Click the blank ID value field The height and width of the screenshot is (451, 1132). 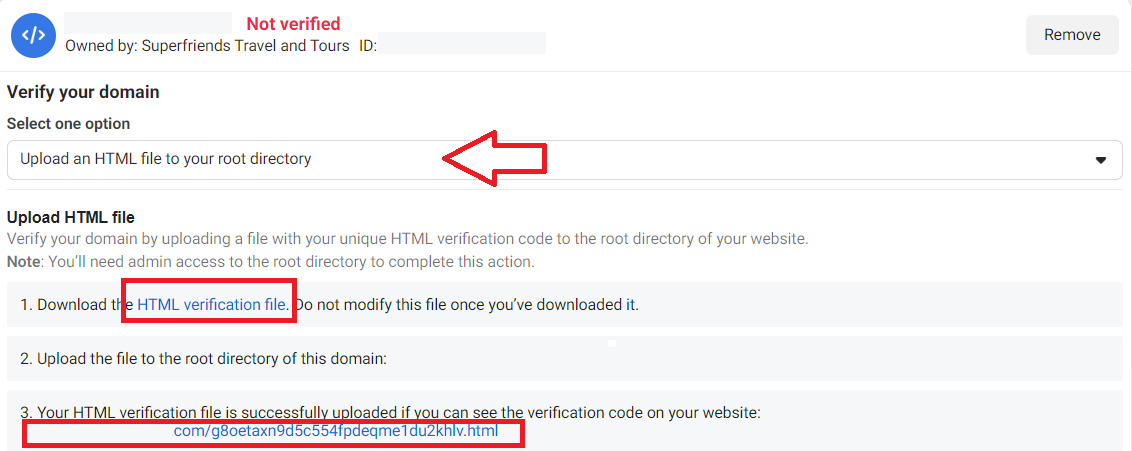(x=462, y=44)
